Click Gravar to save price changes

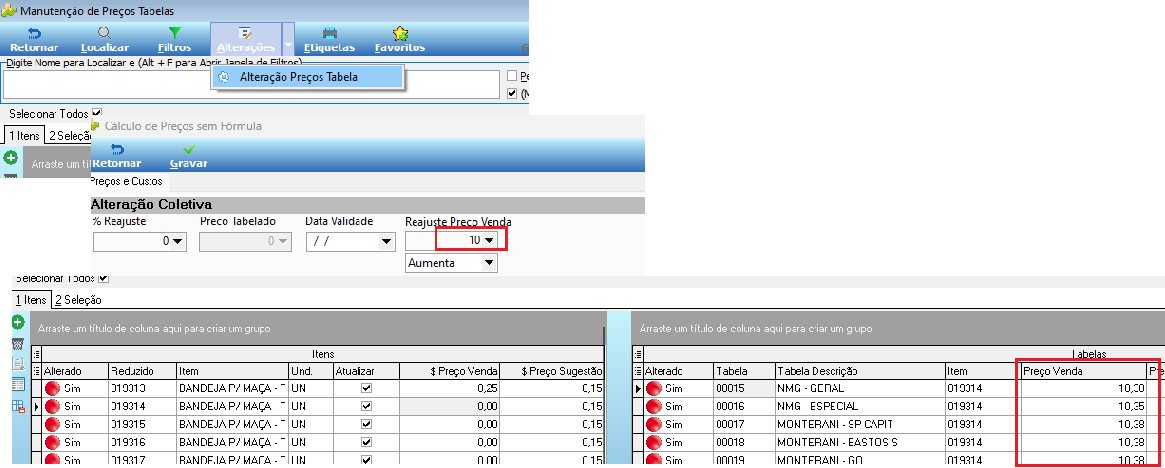[x=189, y=156]
